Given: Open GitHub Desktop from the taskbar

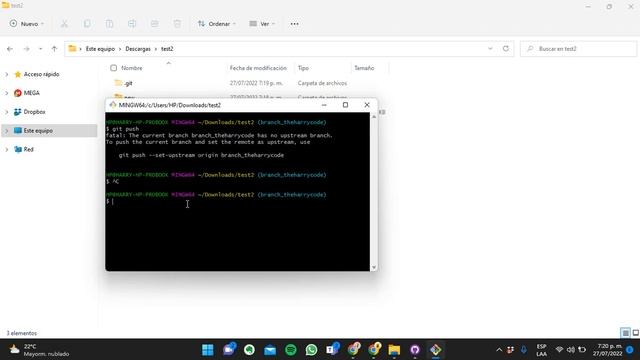Looking at the screenshot, I should (415, 350).
